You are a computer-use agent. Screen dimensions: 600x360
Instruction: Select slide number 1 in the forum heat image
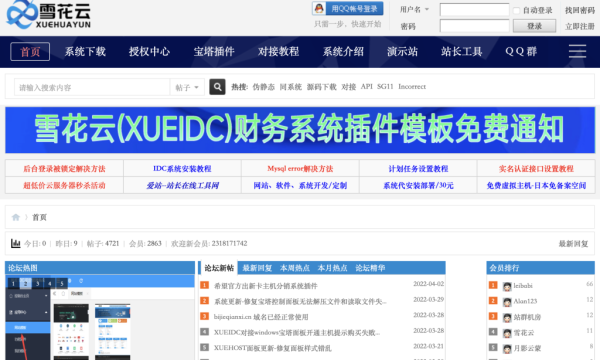click(x=13, y=283)
